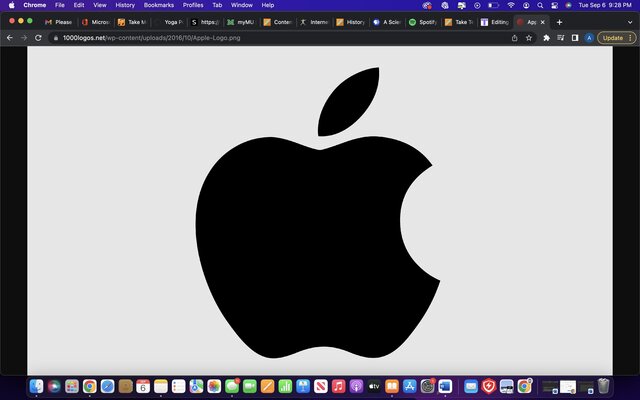Open the Bookmarks menu
This screenshot has width=640, height=400.
pos(159,5)
